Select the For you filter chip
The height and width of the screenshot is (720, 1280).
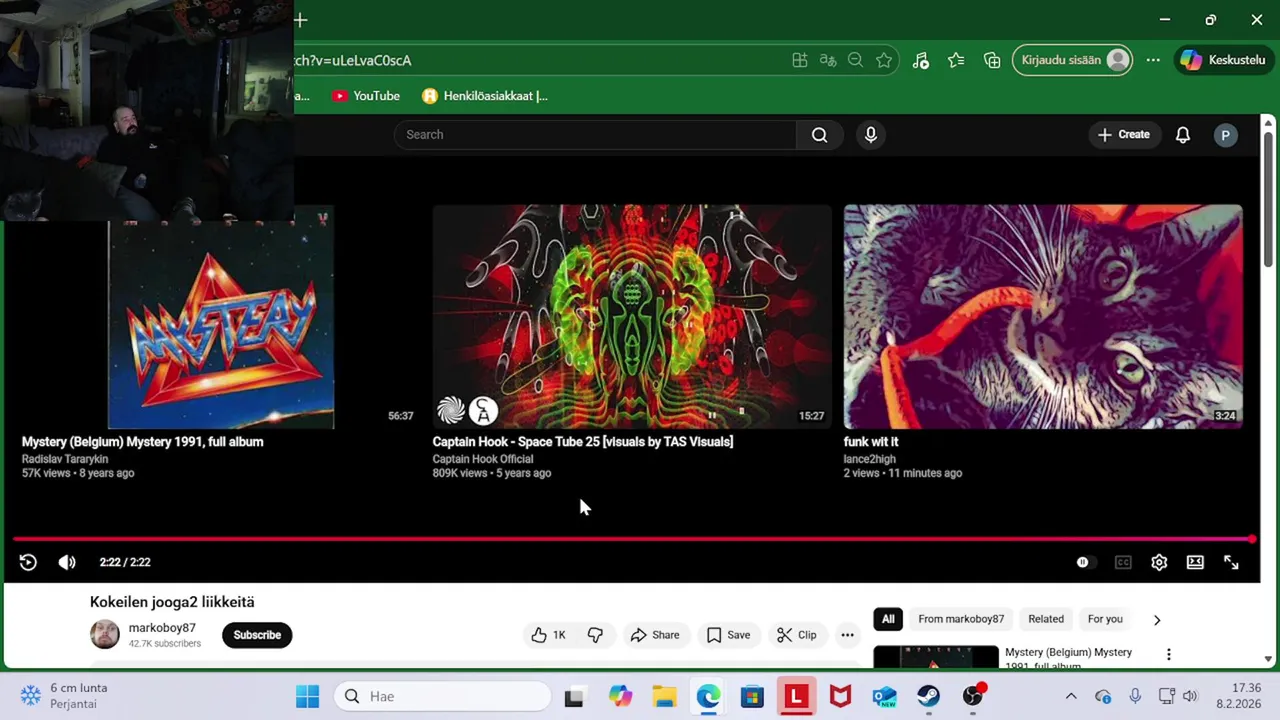click(1105, 619)
